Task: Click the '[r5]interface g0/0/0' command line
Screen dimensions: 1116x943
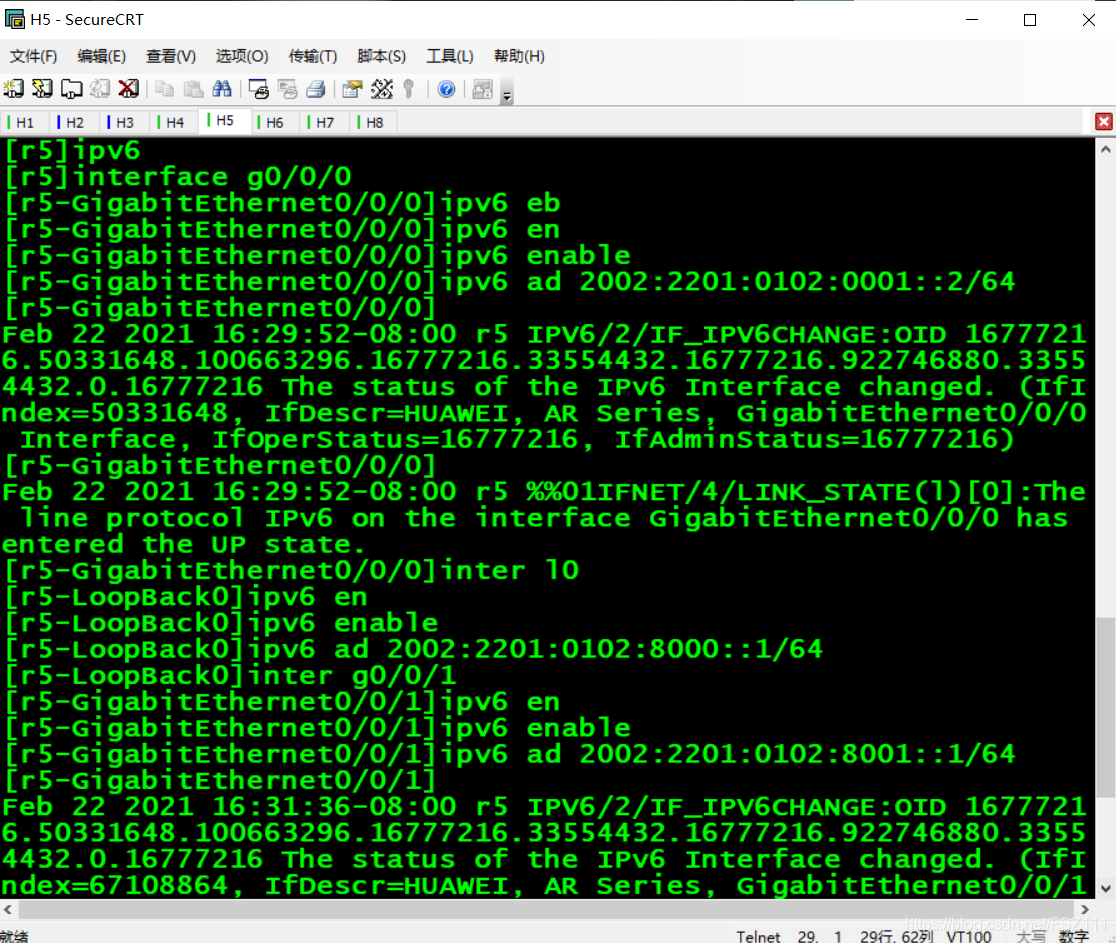Action: (178, 177)
